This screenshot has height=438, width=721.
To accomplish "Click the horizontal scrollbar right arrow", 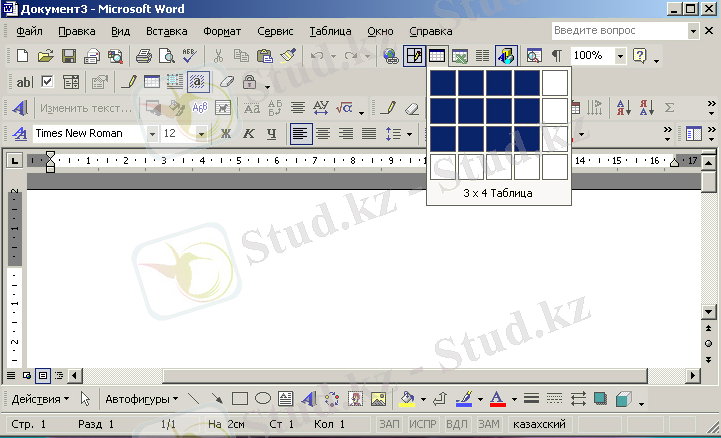I will [x=693, y=375].
